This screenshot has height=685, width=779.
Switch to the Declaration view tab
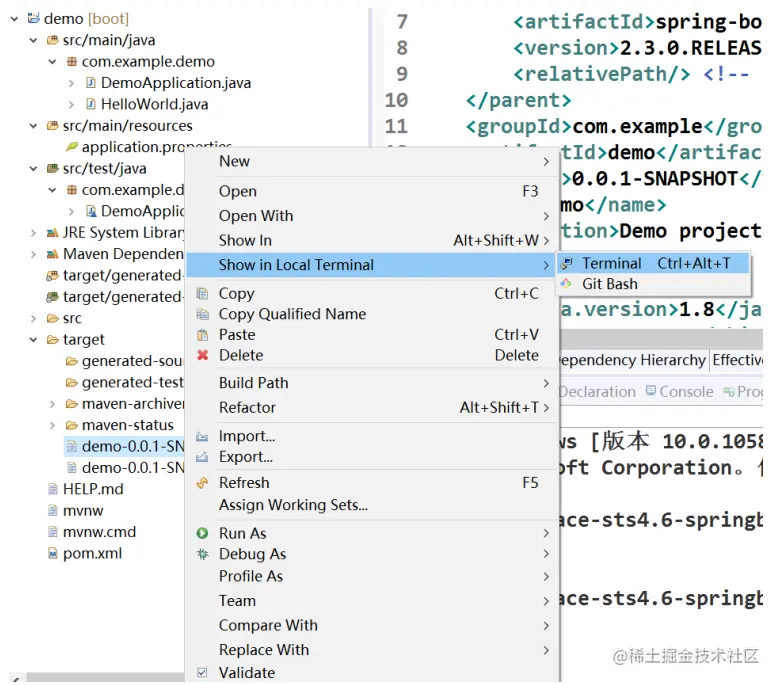coord(597,391)
